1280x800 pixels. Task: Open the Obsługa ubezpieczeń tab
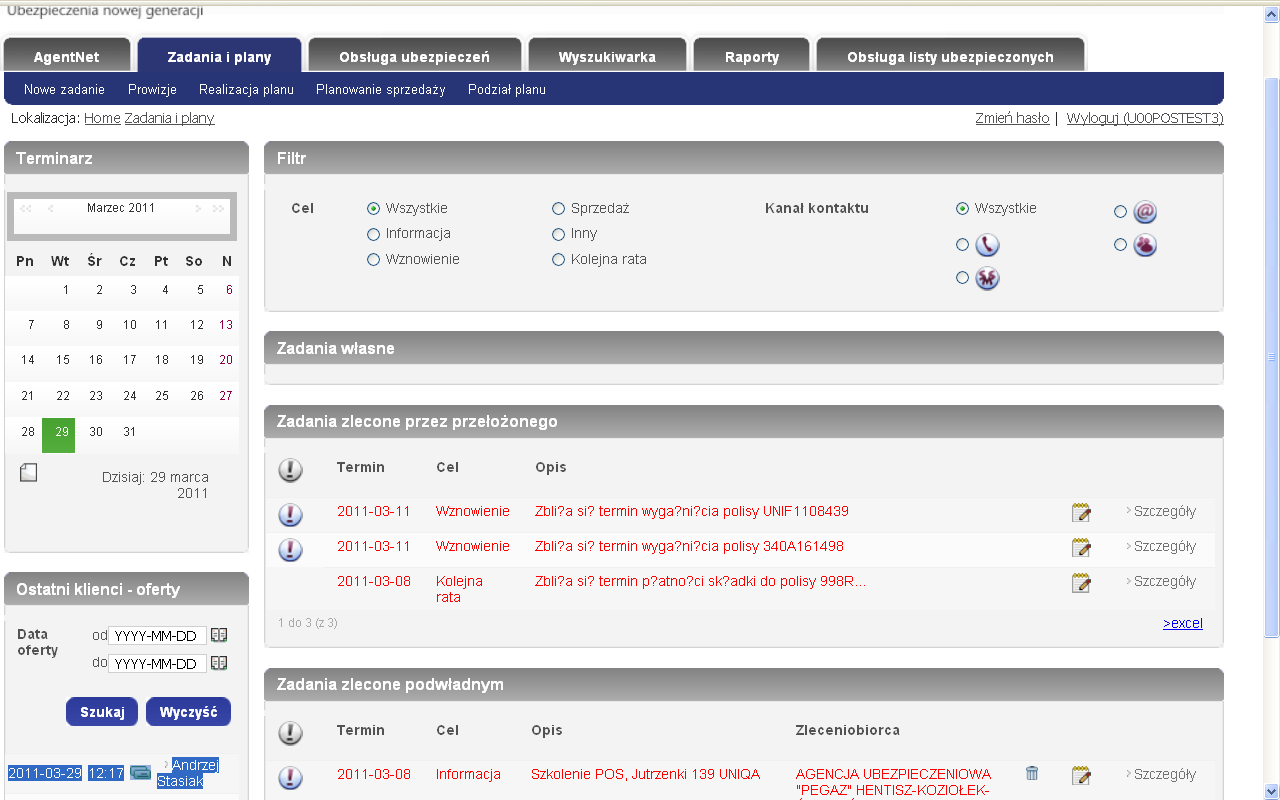(x=414, y=57)
